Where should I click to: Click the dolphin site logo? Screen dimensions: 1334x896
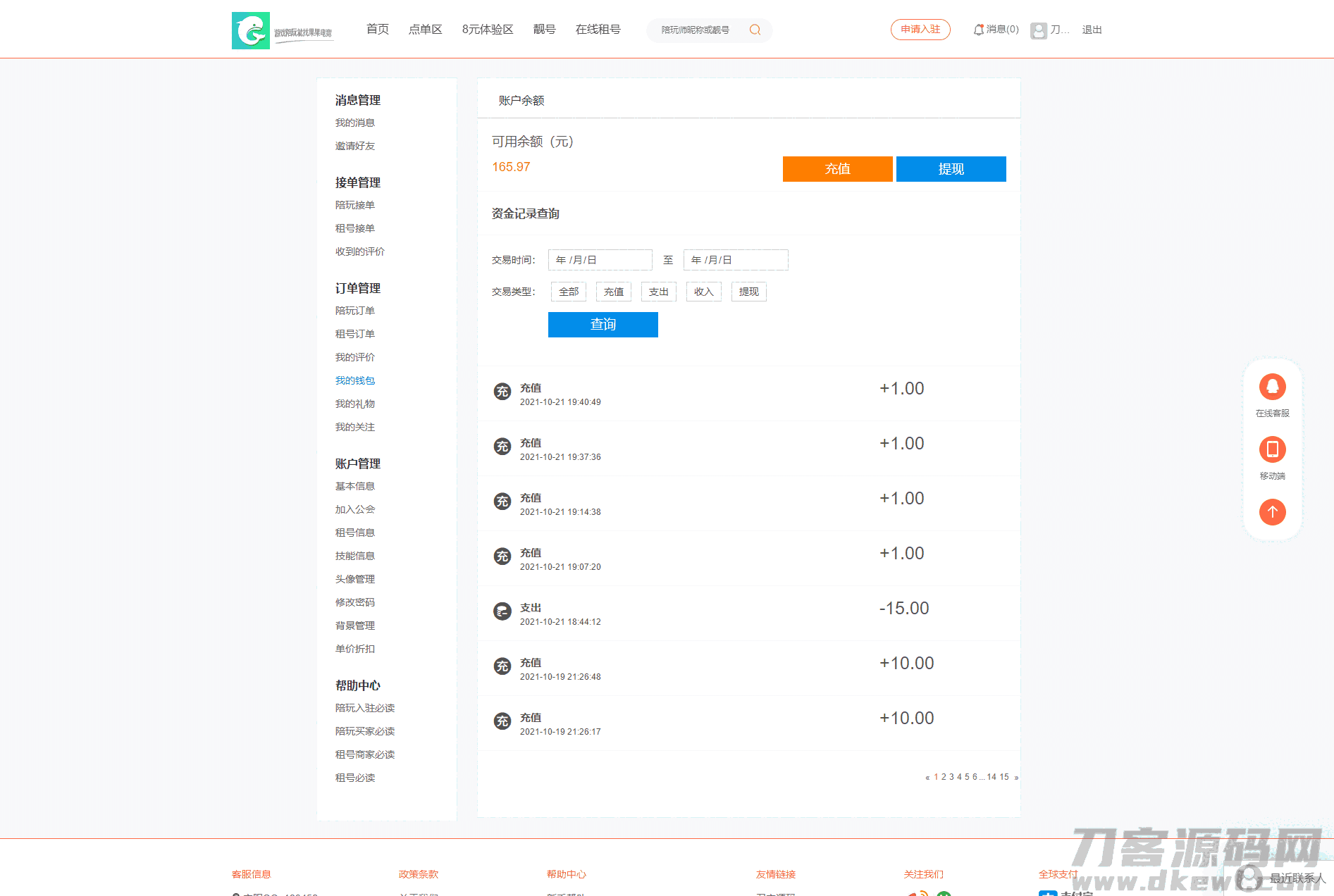(251, 30)
